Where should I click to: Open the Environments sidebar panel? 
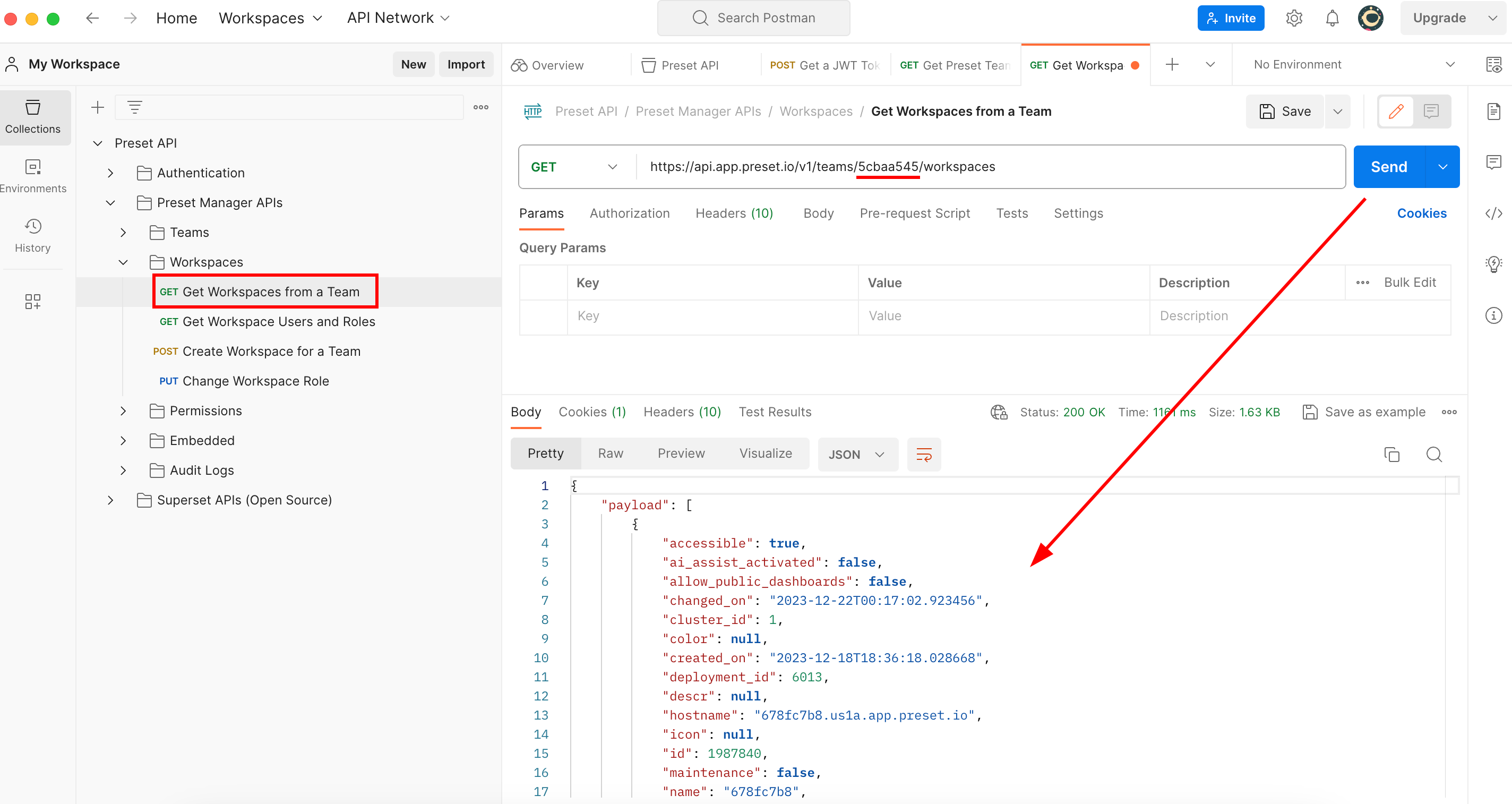click(33, 175)
